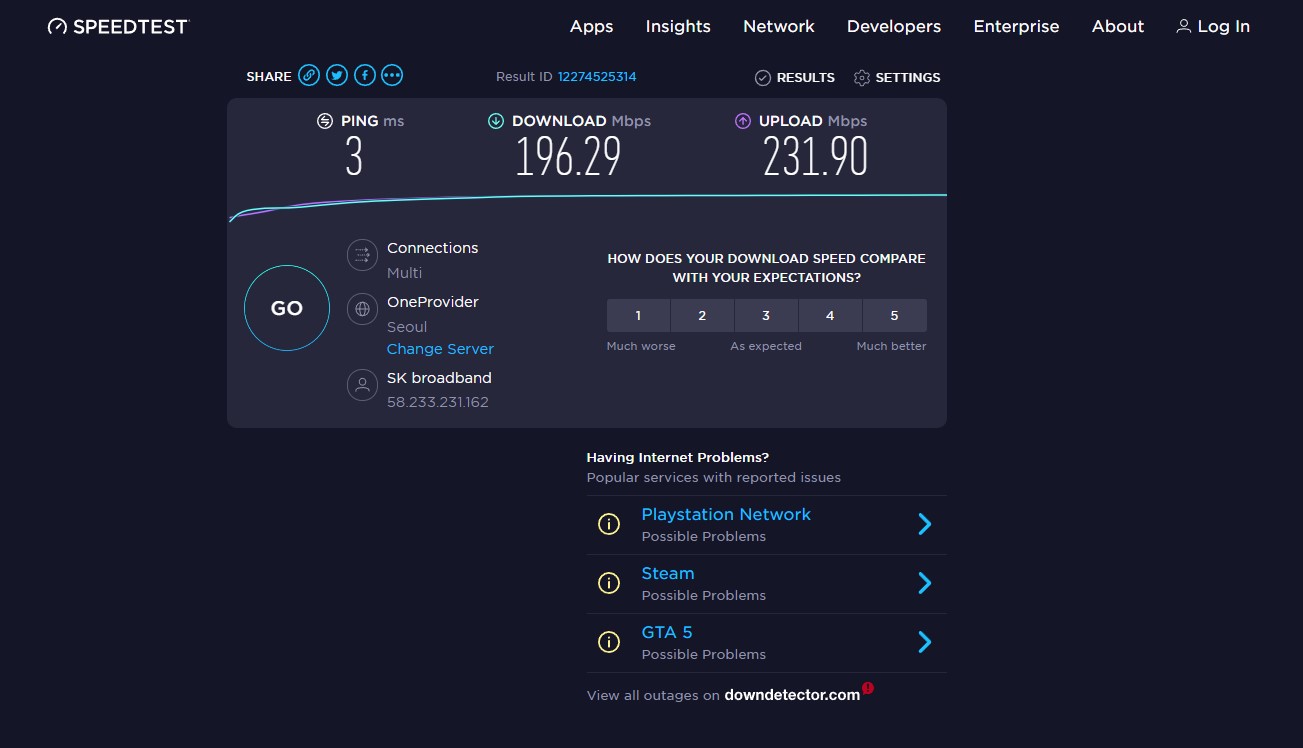Rate download speed as 5
1303x748 pixels.
[x=894, y=315]
